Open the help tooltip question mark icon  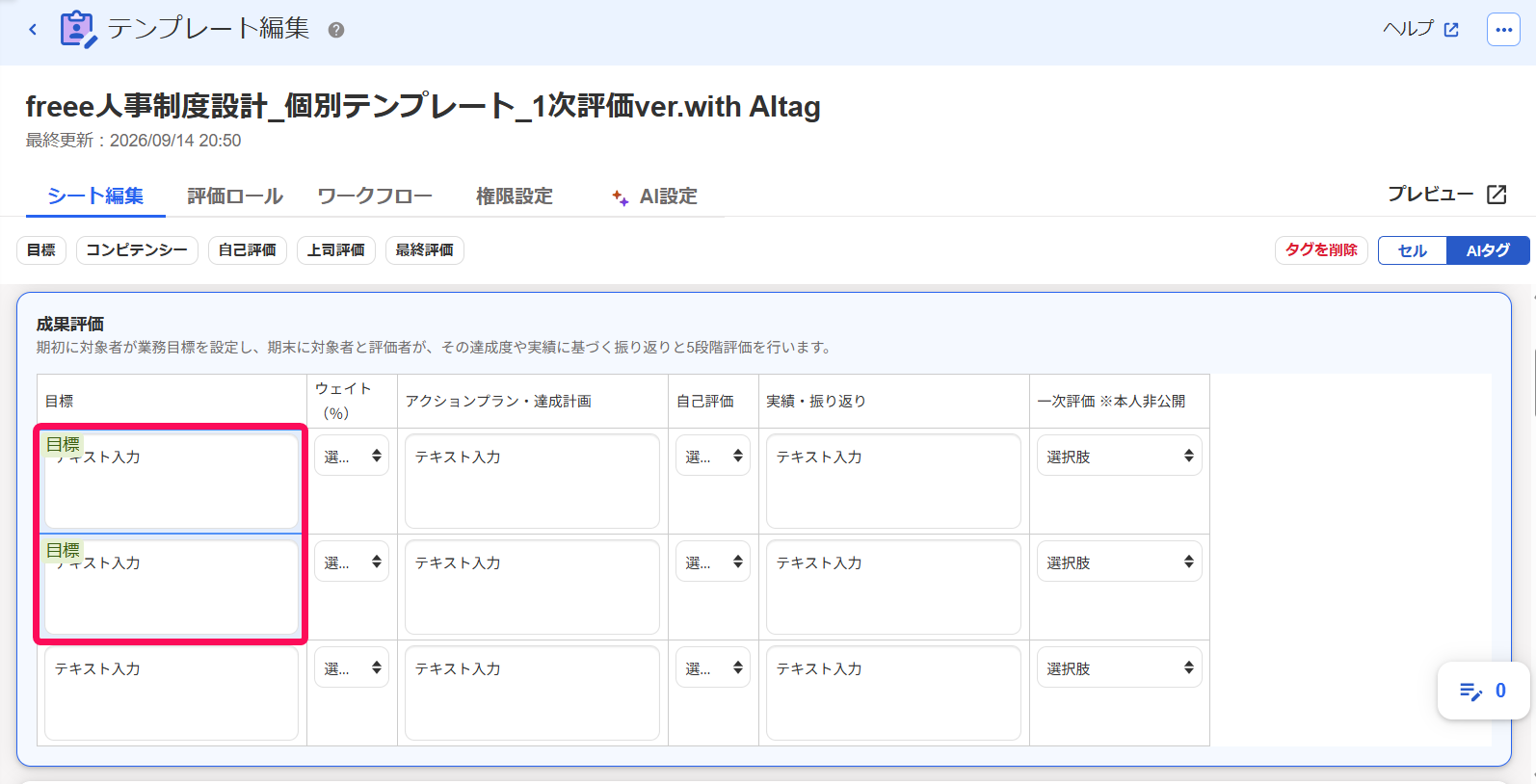coord(335,30)
